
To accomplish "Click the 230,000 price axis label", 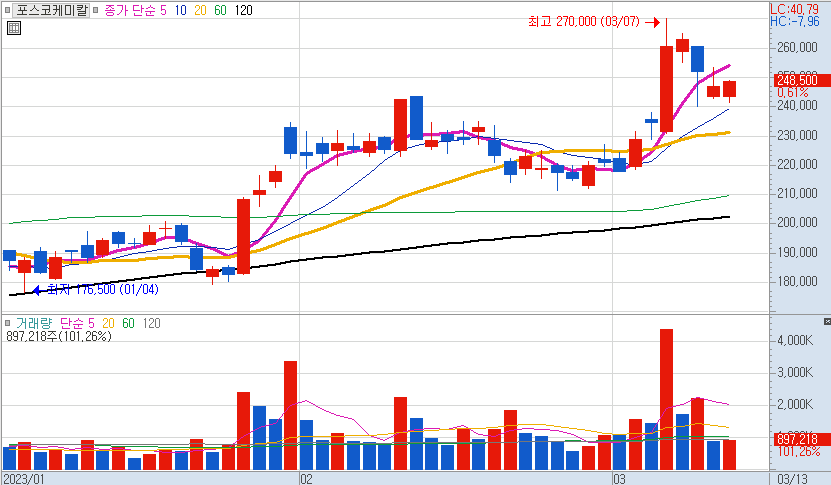I will click(x=797, y=136).
